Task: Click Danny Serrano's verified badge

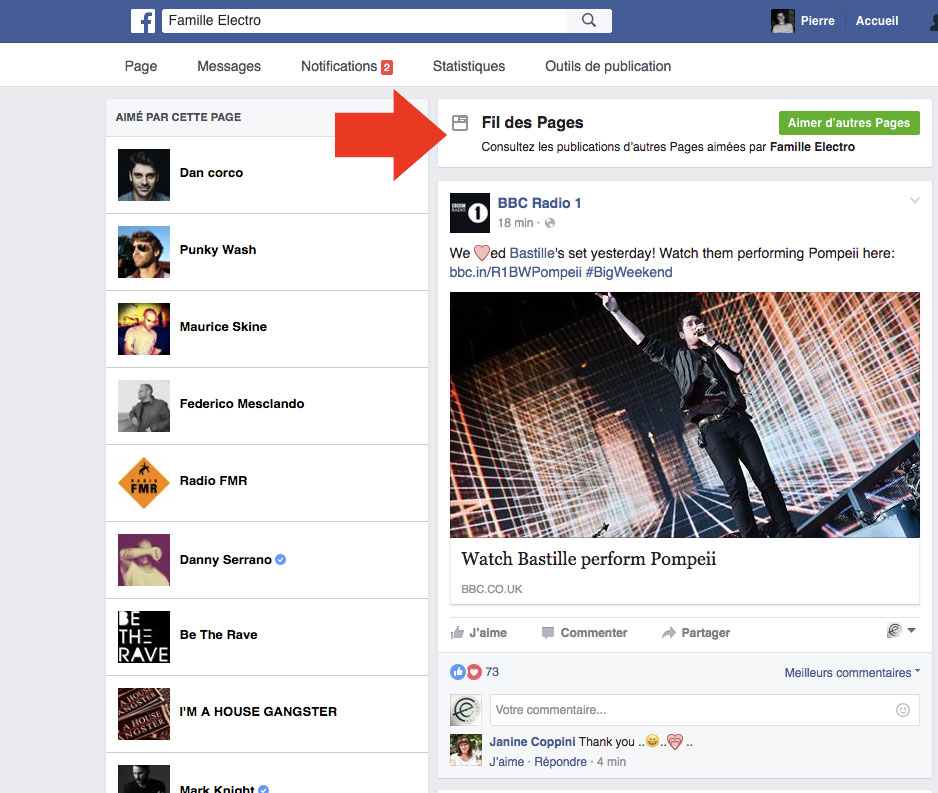Action: click(281, 560)
